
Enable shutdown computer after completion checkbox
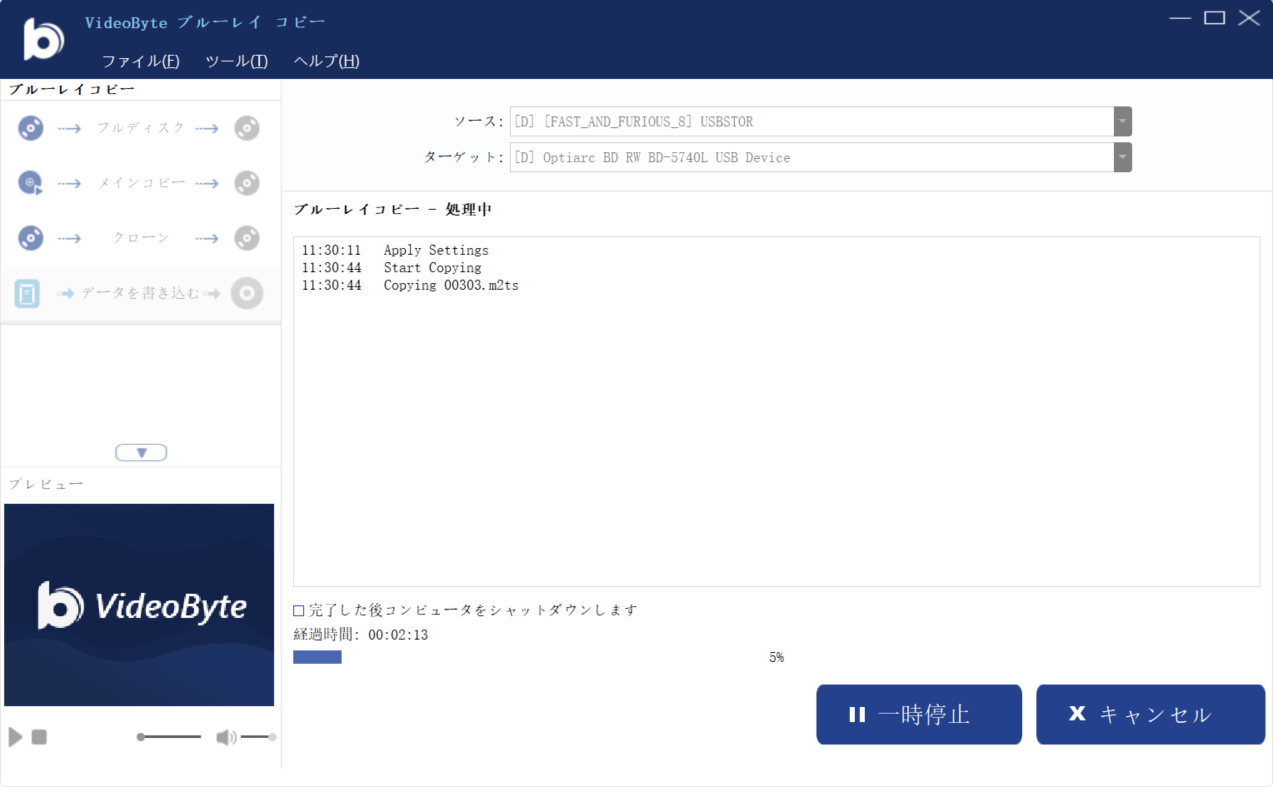click(296, 609)
